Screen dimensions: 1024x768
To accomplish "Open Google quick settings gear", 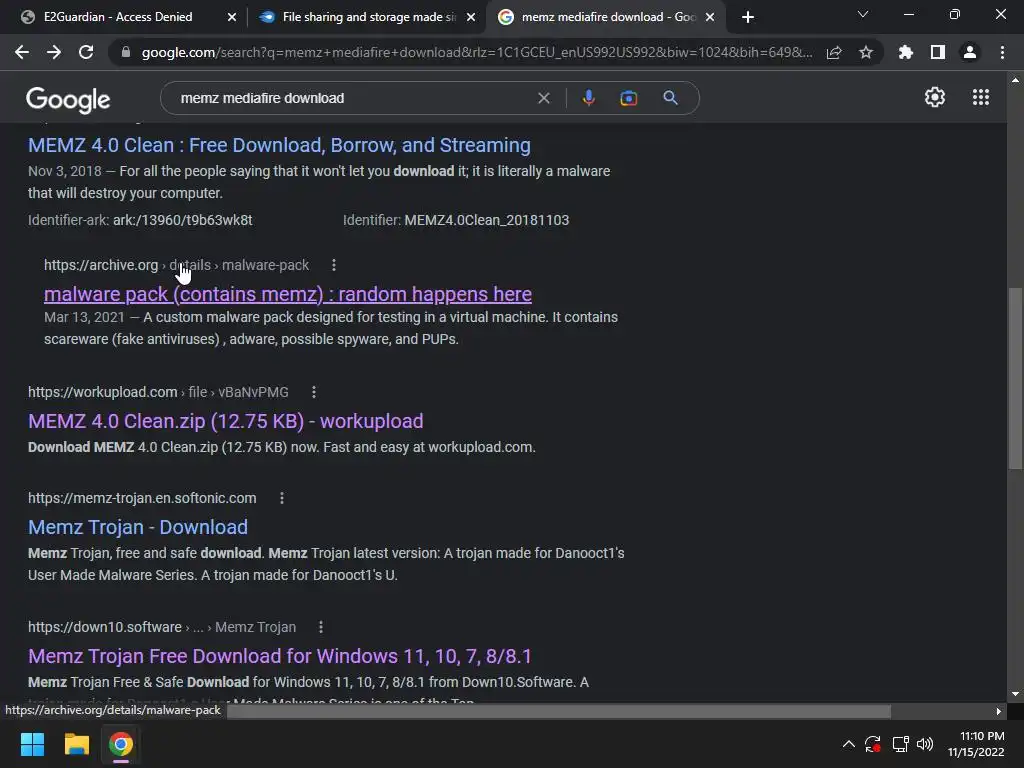I will click(x=935, y=97).
